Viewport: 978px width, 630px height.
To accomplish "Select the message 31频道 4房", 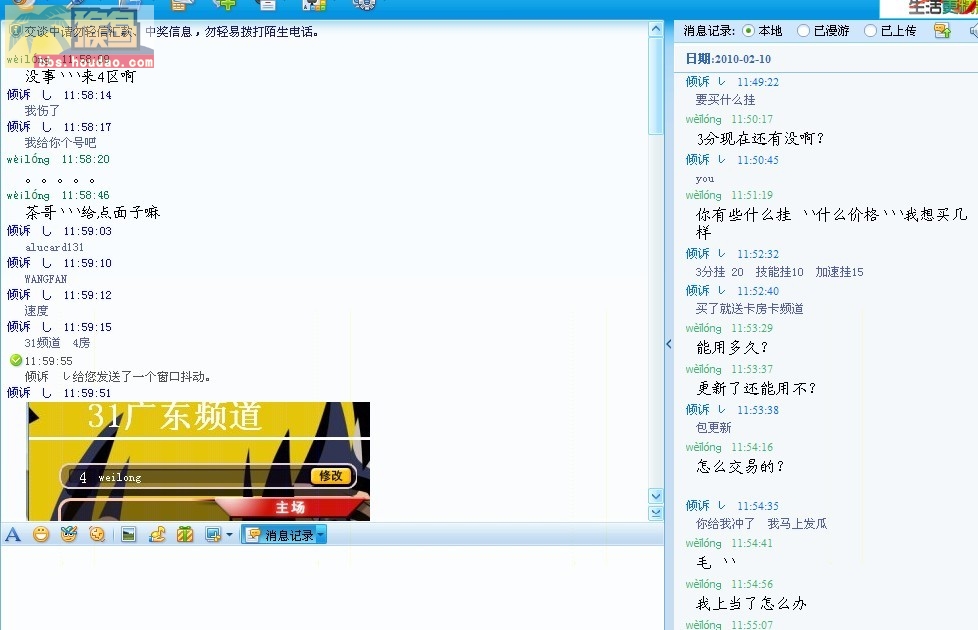I will (57, 343).
